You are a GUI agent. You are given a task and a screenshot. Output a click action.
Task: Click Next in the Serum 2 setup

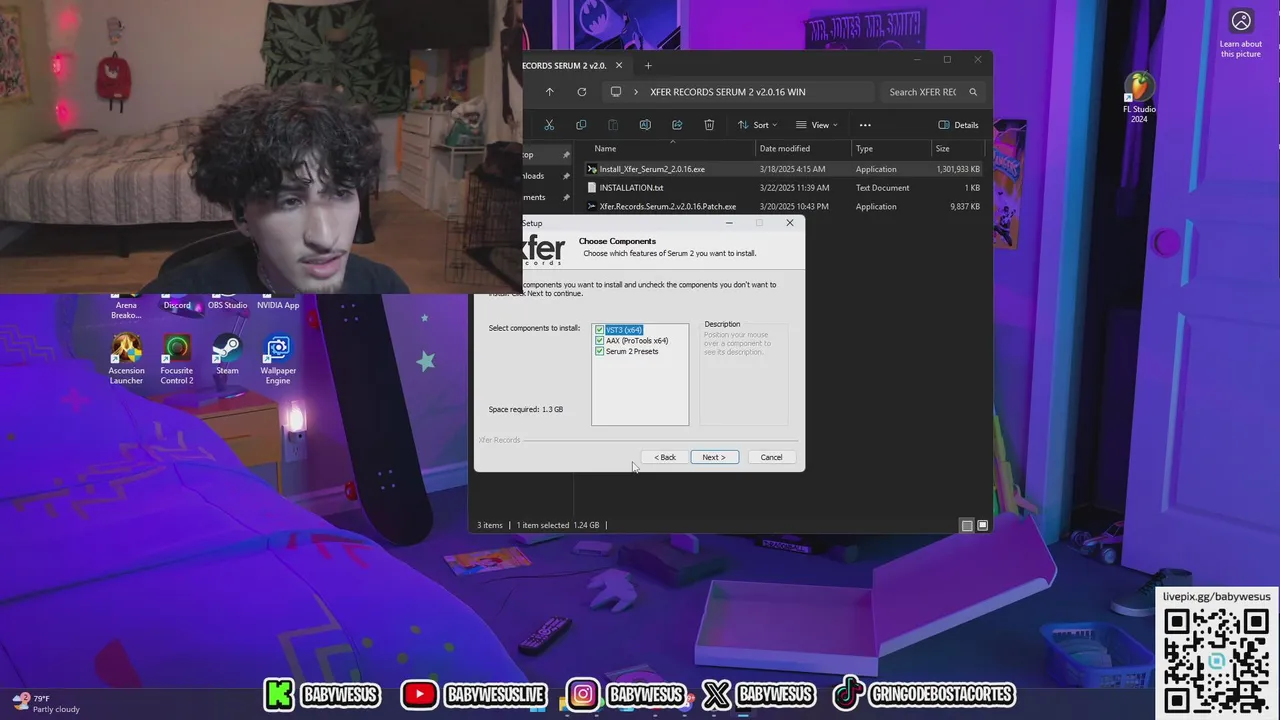click(x=714, y=457)
